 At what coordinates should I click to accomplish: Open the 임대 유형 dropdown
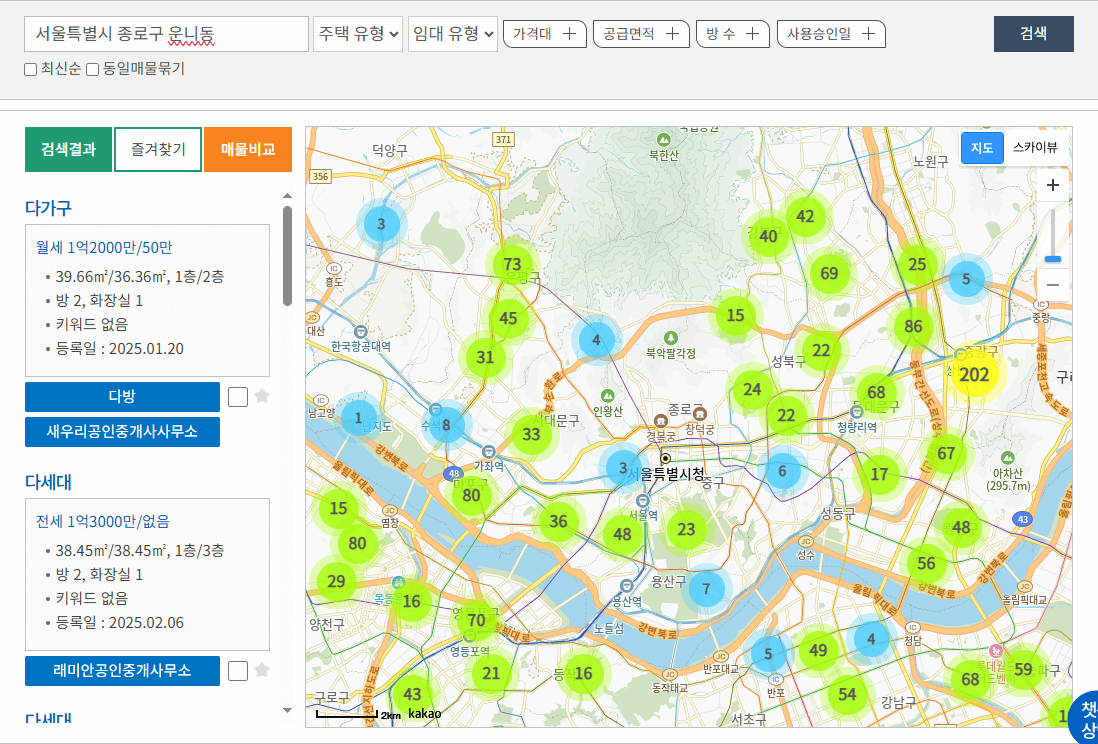tap(453, 34)
